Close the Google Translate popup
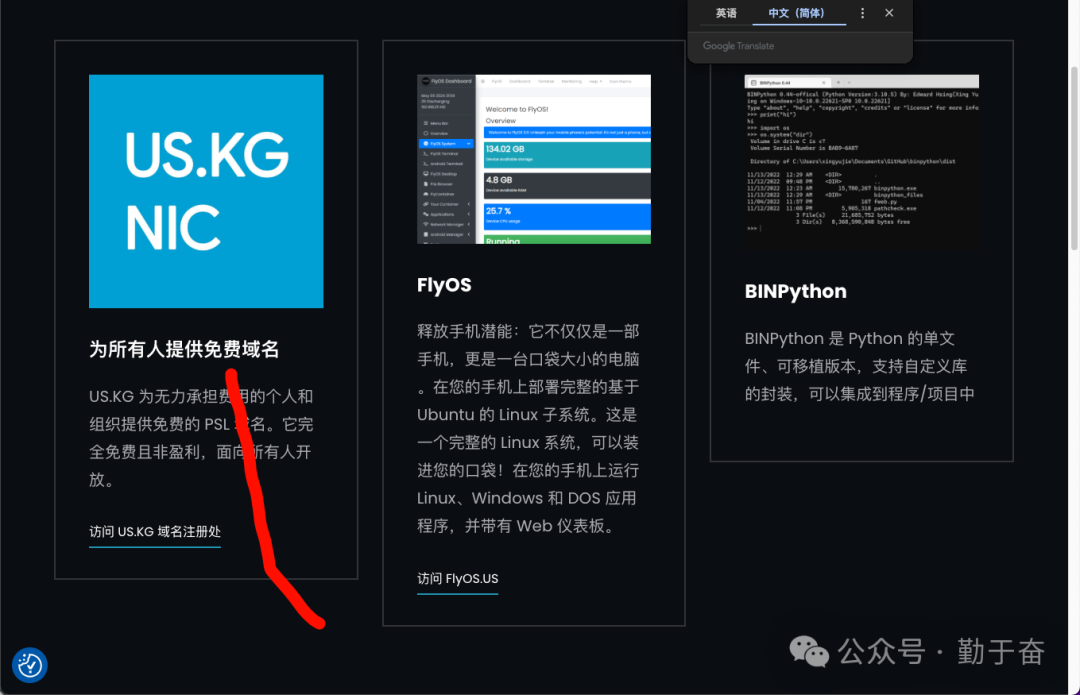This screenshot has width=1080, height=695. point(889,13)
